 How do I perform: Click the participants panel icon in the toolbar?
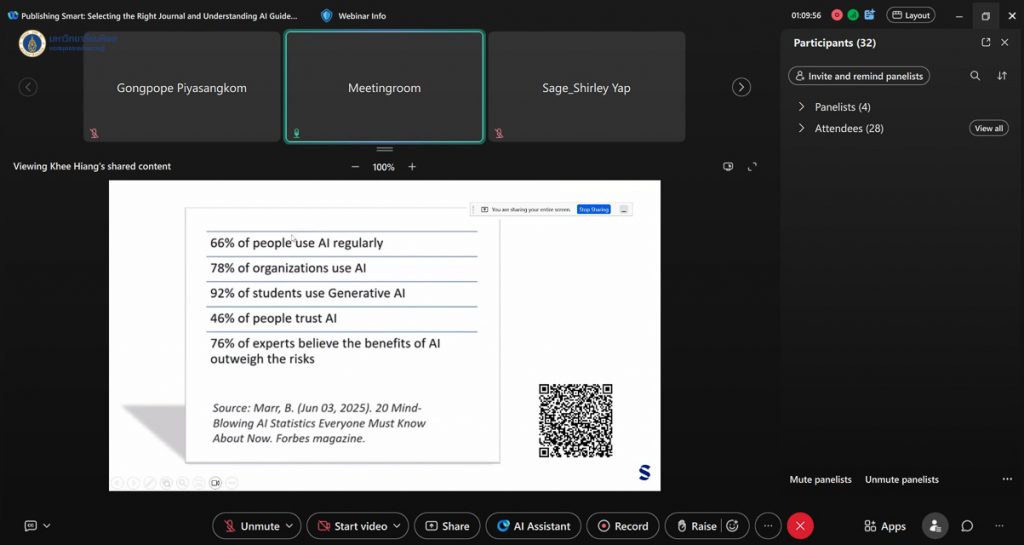coord(935,526)
